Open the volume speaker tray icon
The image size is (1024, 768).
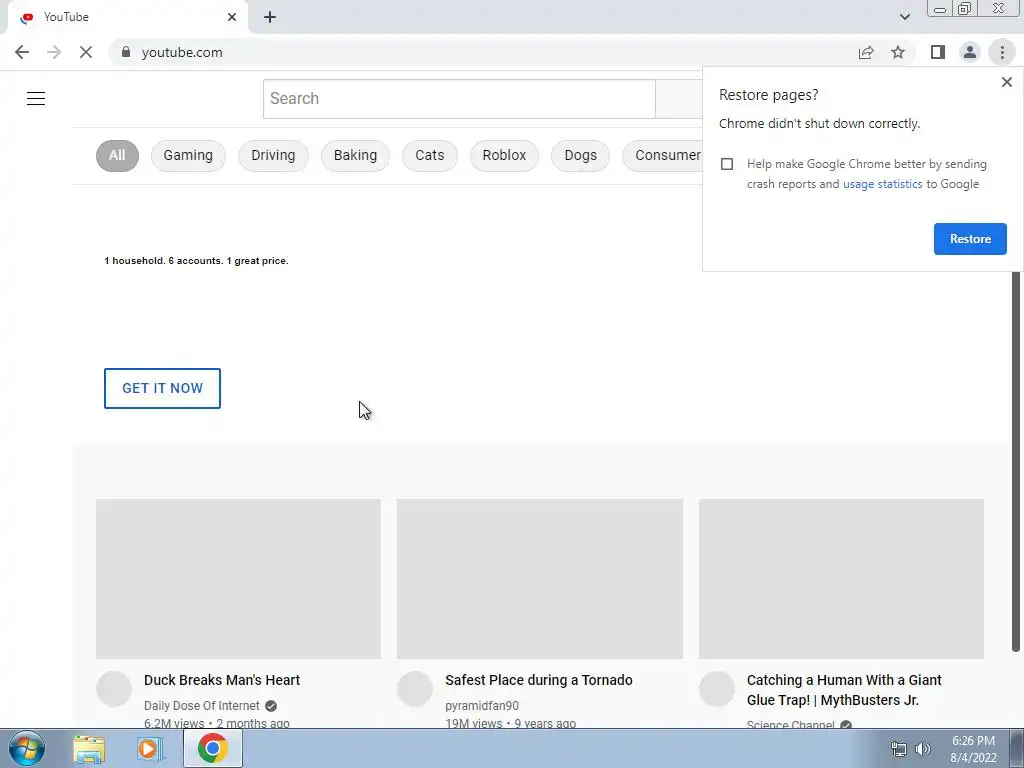(x=923, y=749)
